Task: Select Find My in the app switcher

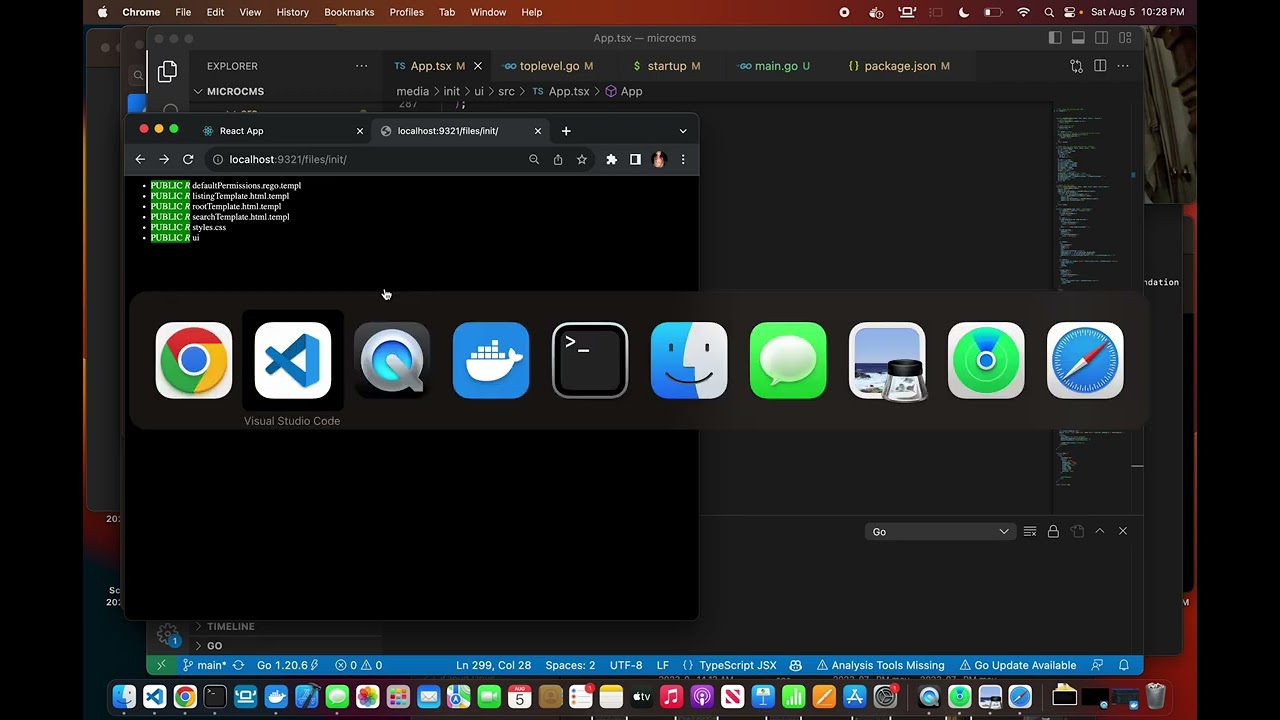Action: click(986, 361)
